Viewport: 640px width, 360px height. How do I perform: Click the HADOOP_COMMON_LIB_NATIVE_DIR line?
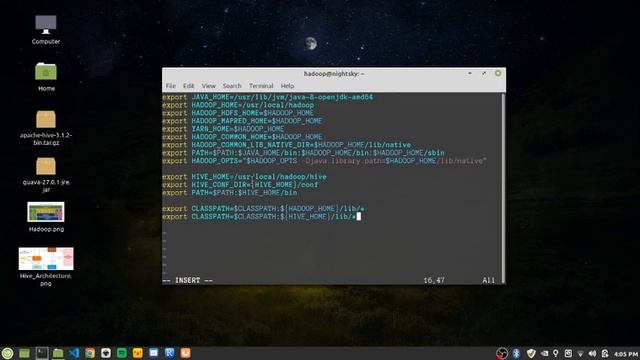[x=287, y=145]
